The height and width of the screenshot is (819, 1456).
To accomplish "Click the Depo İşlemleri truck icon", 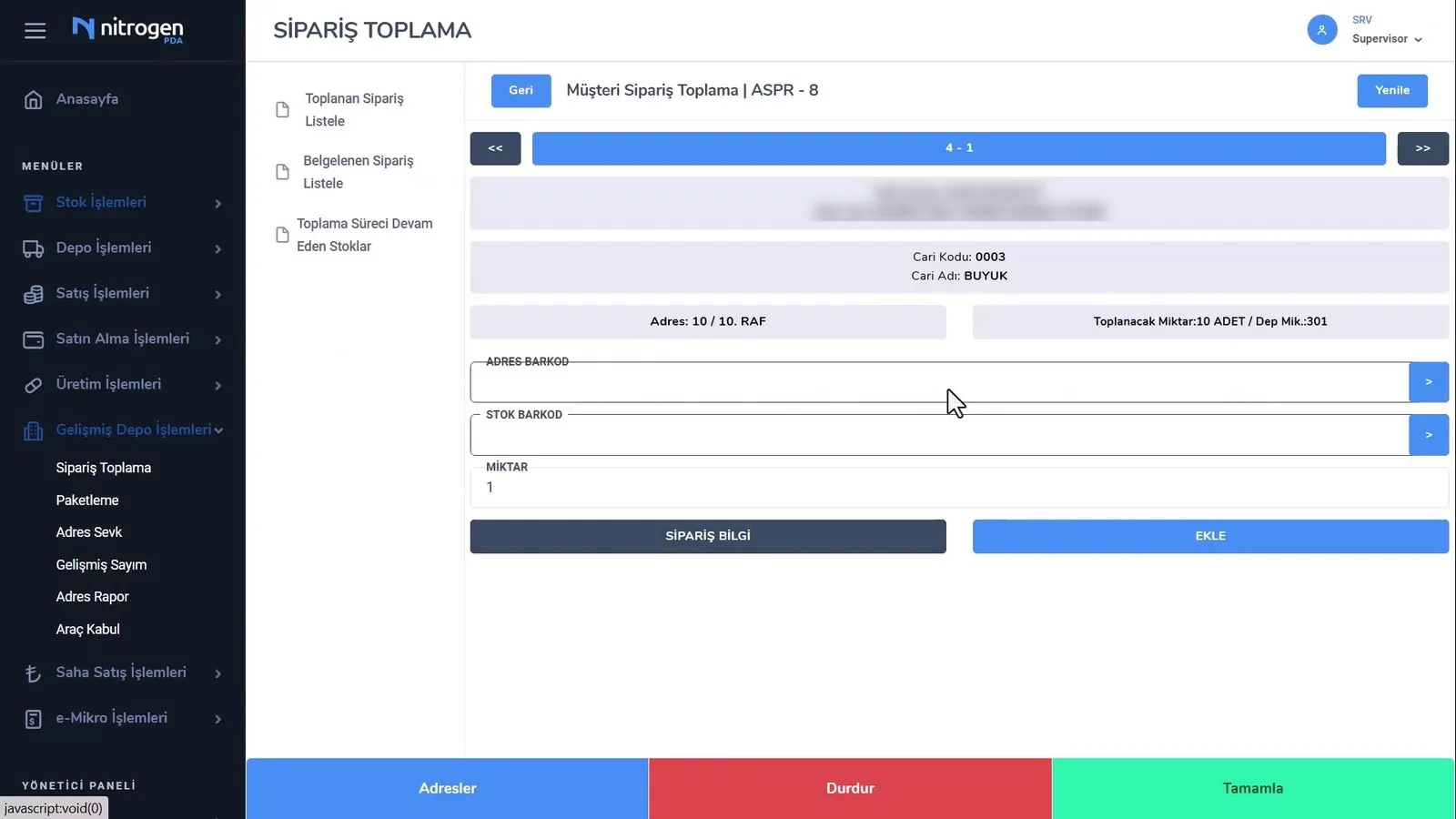I will (33, 248).
